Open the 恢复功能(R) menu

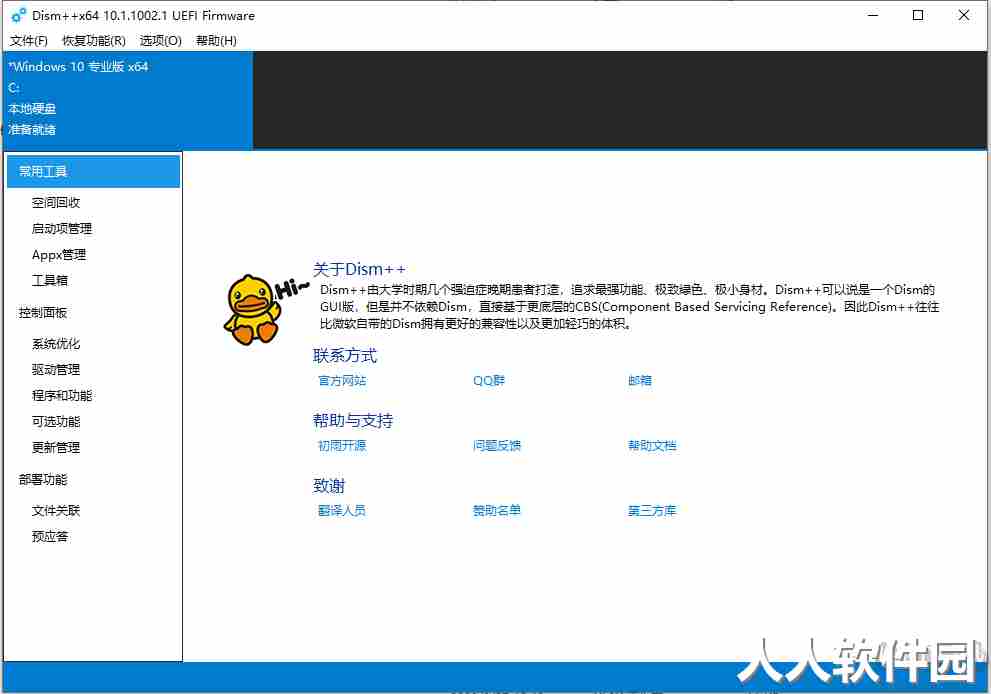coord(94,40)
